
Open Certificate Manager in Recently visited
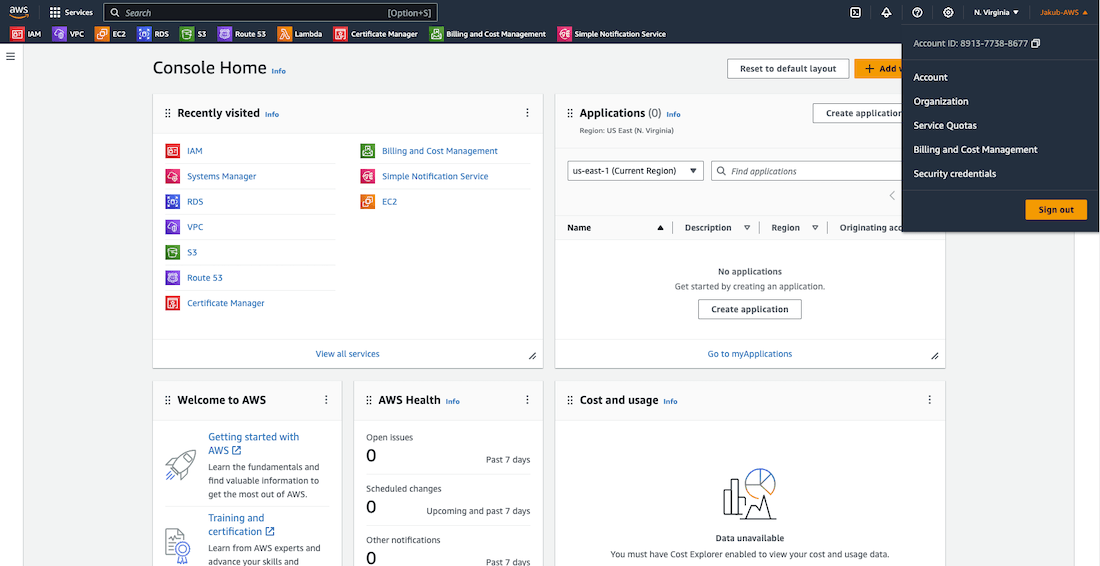click(226, 303)
